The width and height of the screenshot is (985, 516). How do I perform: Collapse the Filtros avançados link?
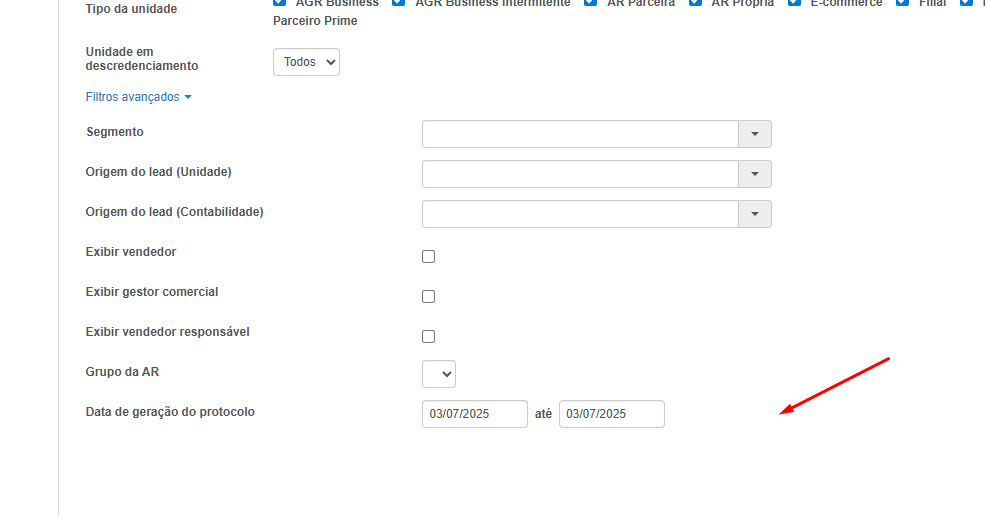point(138,97)
